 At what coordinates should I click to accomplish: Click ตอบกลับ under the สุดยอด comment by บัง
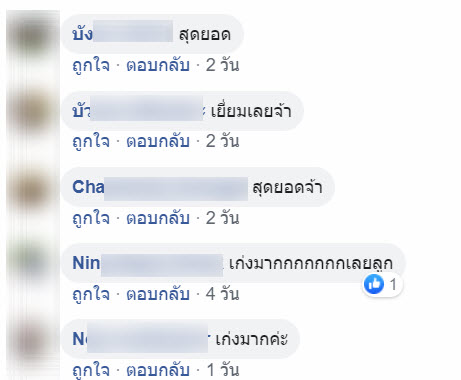pyautogui.click(x=158, y=65)
